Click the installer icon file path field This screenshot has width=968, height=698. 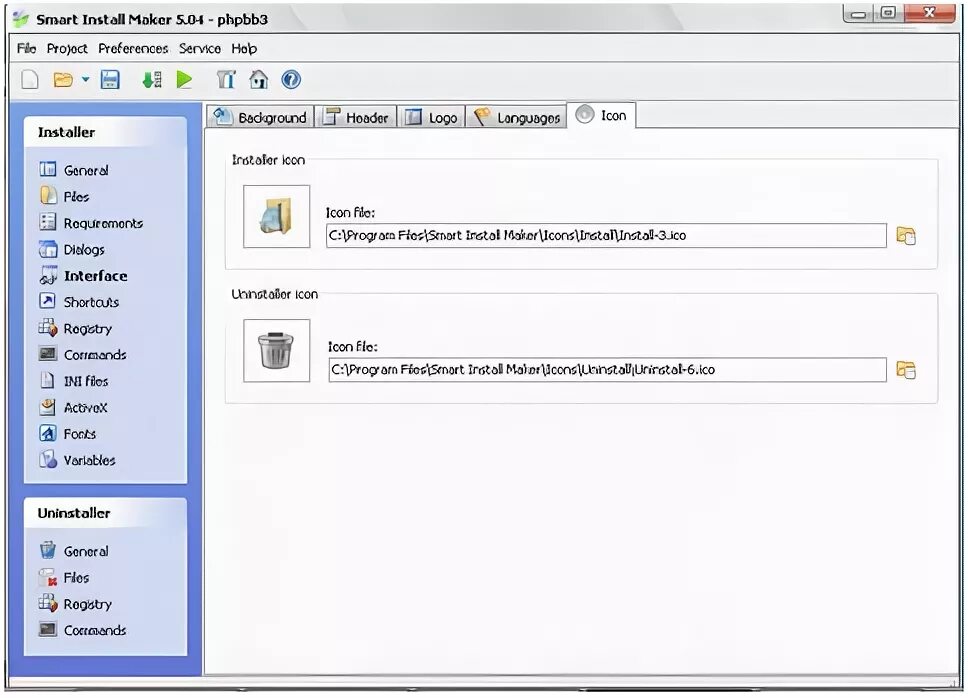(606, 236)
